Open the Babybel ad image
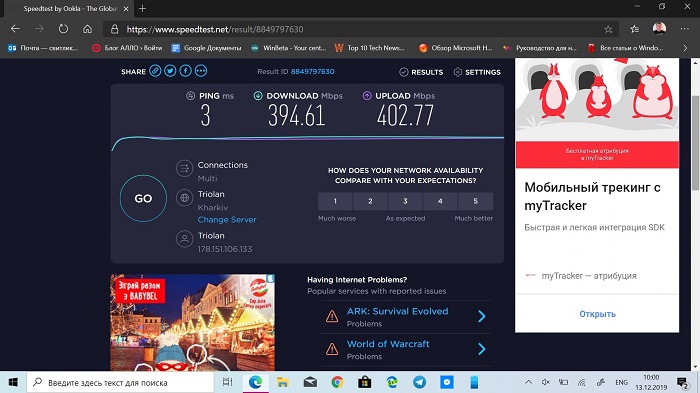The height and width of the screenshot is (393, 700). tap(192, 322)
